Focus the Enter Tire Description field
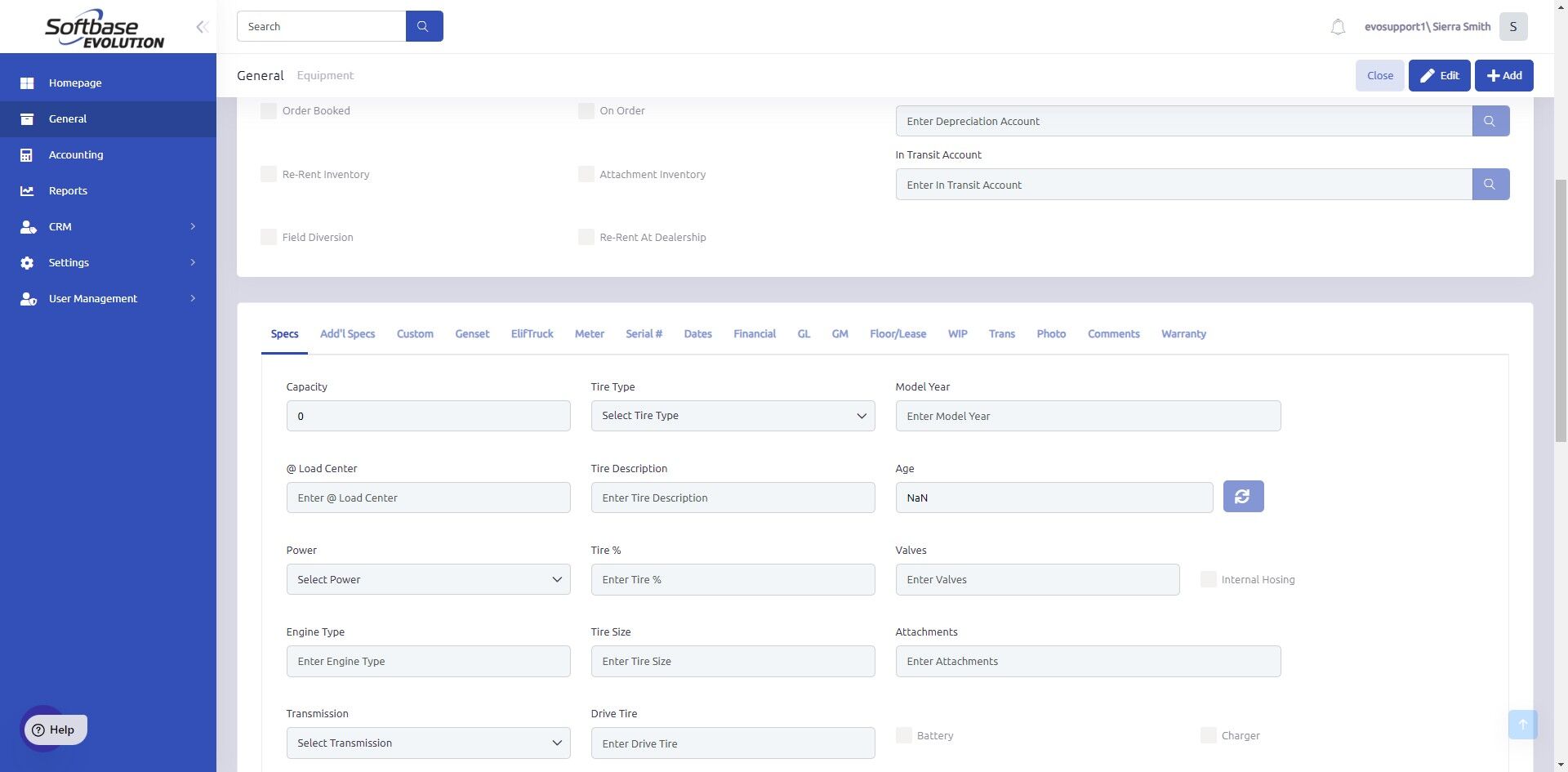This screenshot has height=772, width=1568. pos(733,498)
